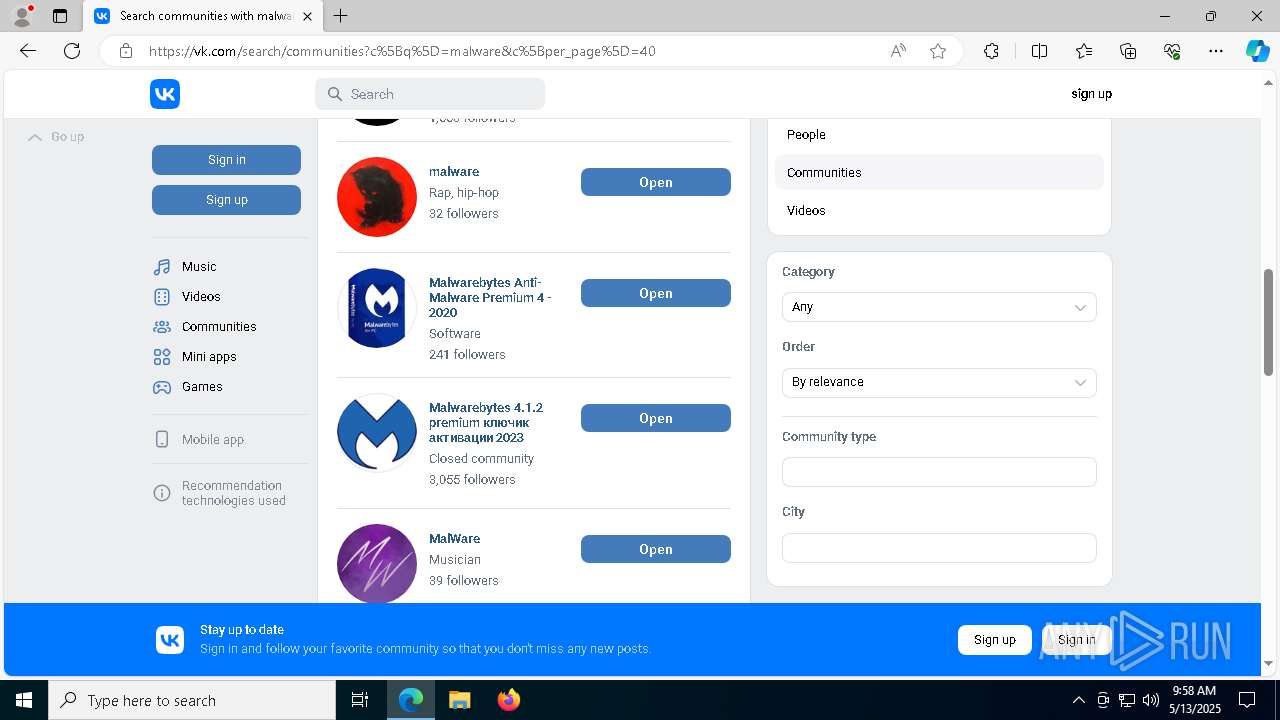
Task: Open the Tab actions menu icon
Action: [60, 16]
